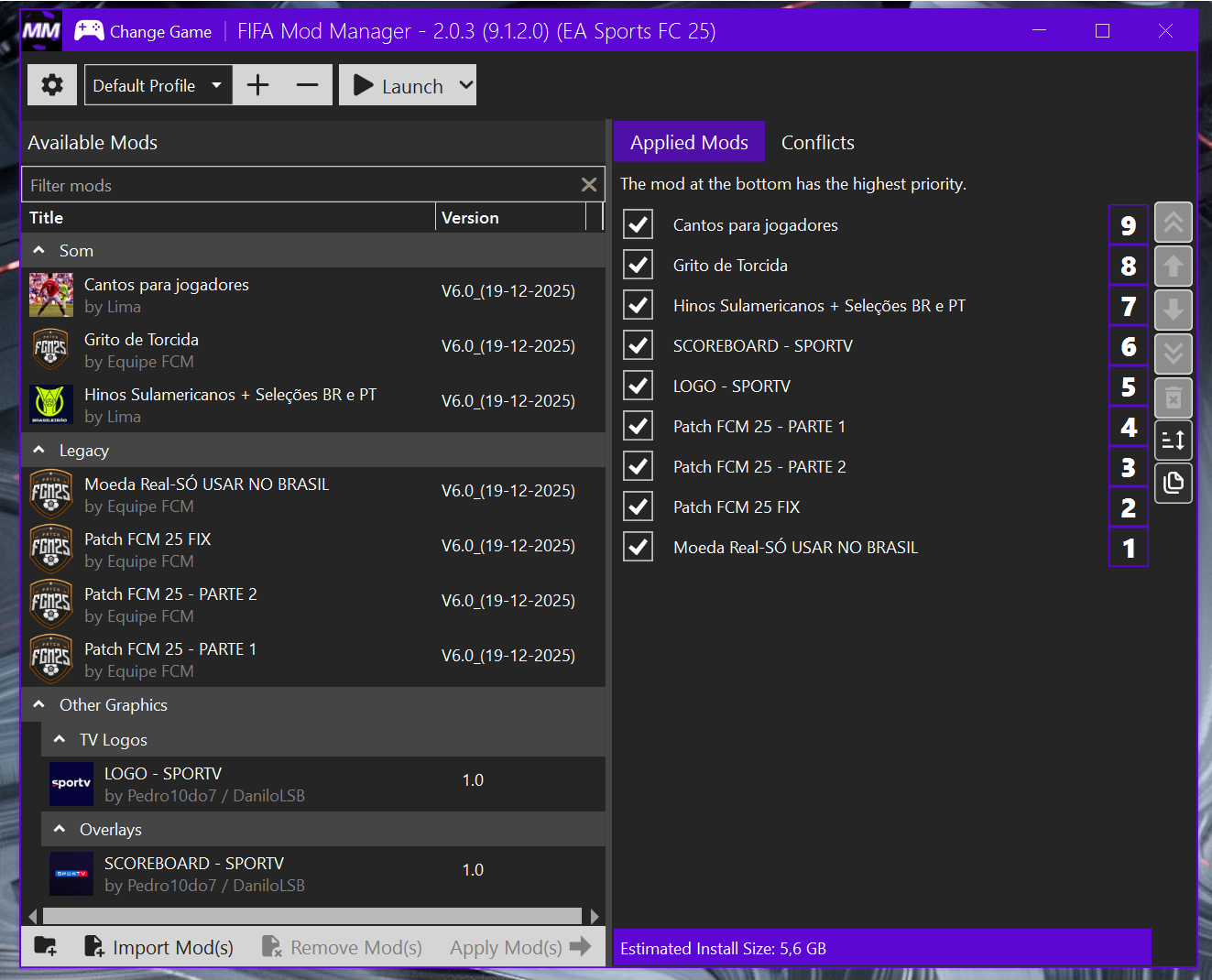Select the Applied Mods tab
1212x980 pixels.
click(689, 142)
